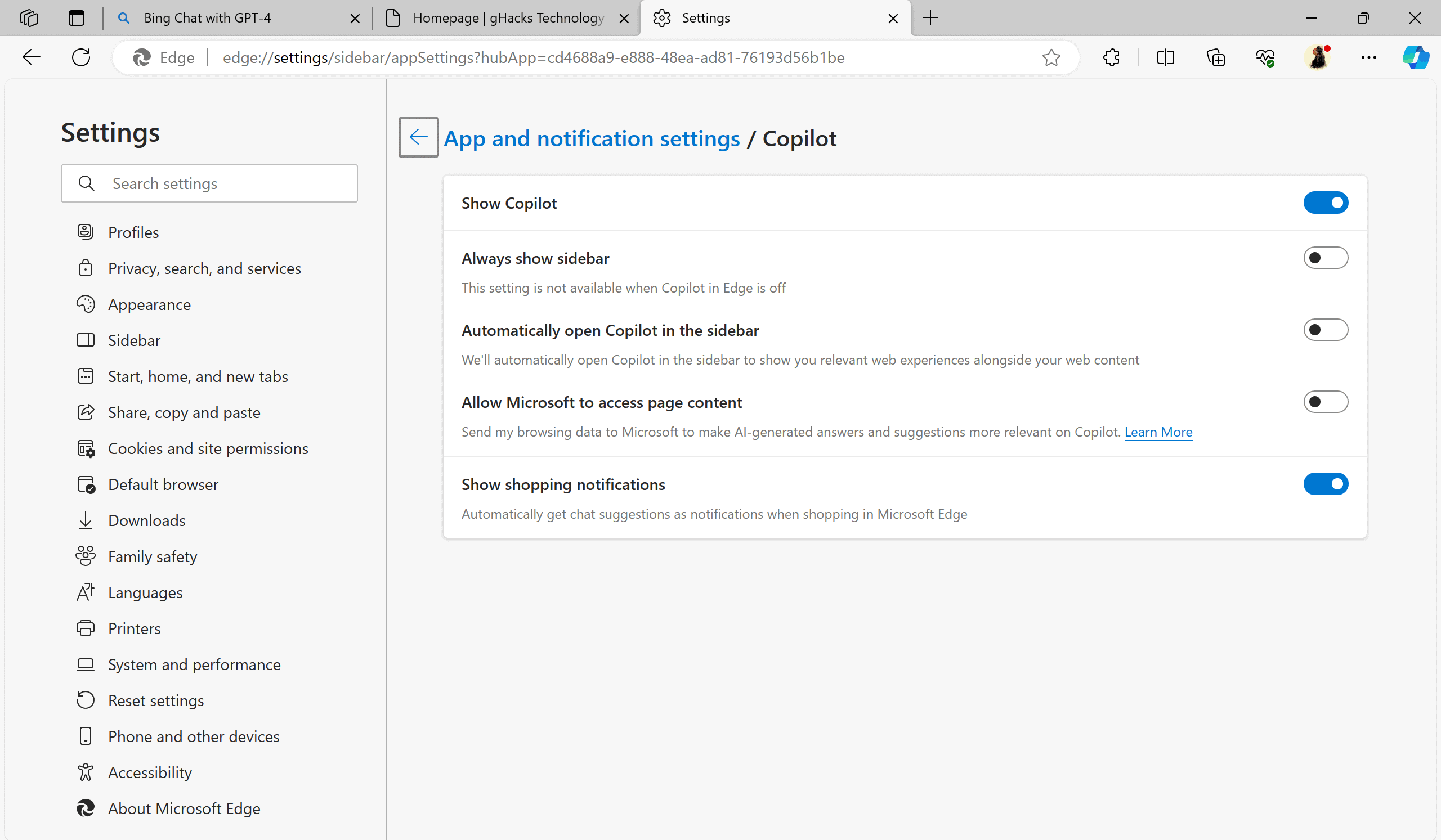The height and width of the screenshot is (840, 1441).
Task: Go back to App and notification settings
Action: 418,137
